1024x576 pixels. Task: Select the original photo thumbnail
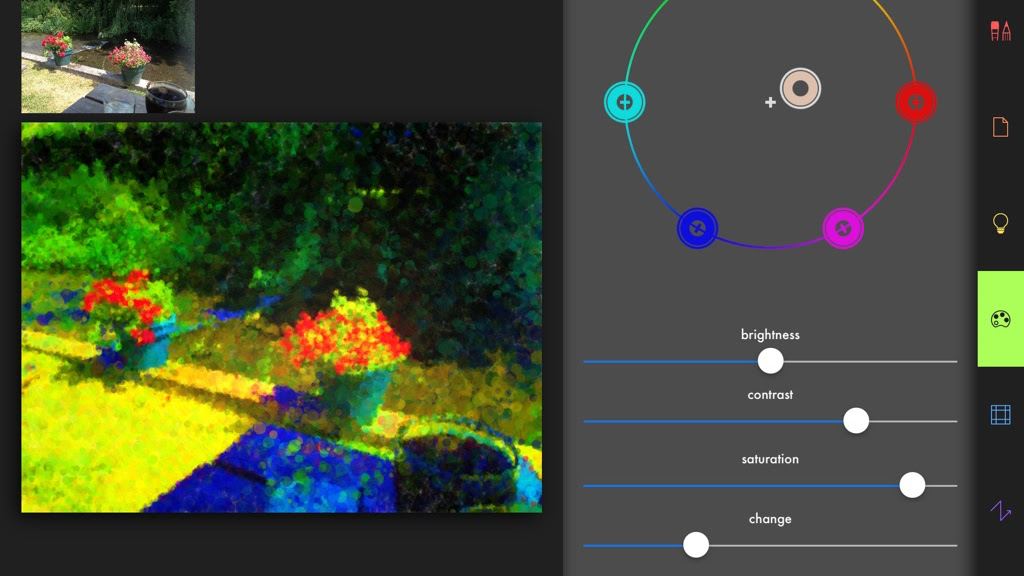click(108, 56)
